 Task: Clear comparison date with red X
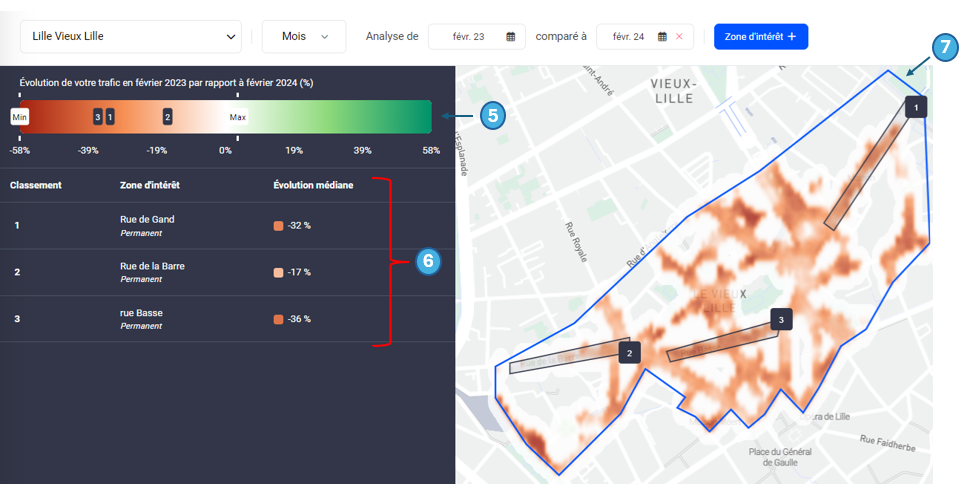pyautogui.click(x=680, y=37)
